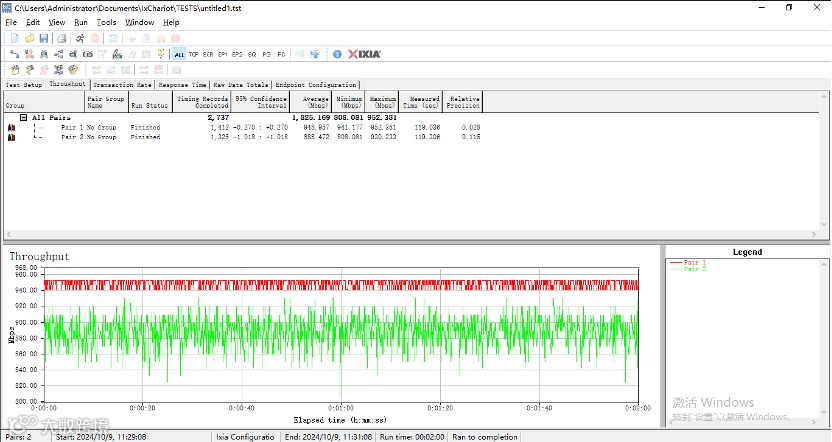Click the Legend panel scroll up arrow
832x442 pixels.
tap(824, 264)
